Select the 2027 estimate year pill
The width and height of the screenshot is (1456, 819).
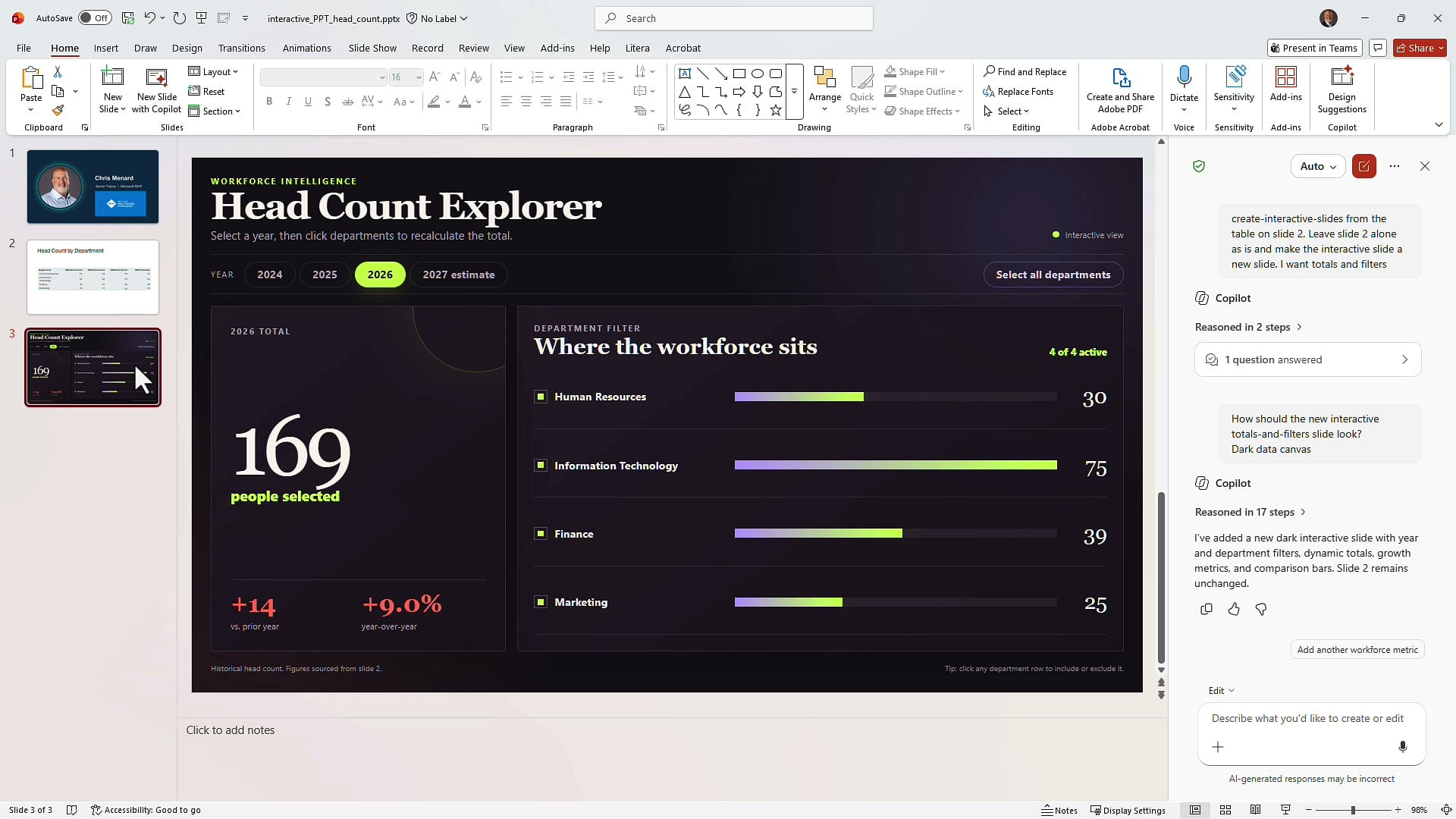click(x=459, y=275)
